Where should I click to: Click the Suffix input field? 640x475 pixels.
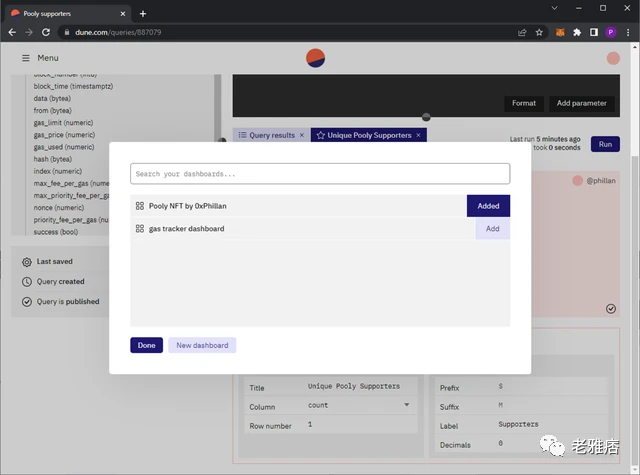[551, 405]
